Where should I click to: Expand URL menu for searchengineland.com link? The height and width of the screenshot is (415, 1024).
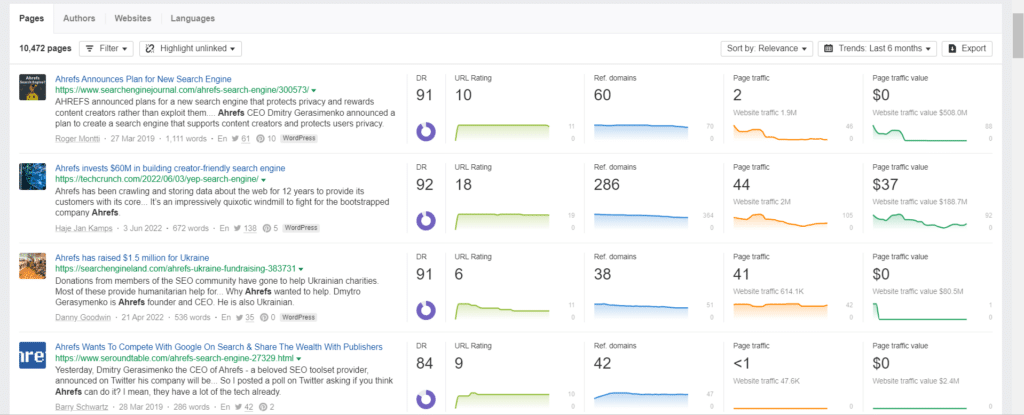point(301,269)
